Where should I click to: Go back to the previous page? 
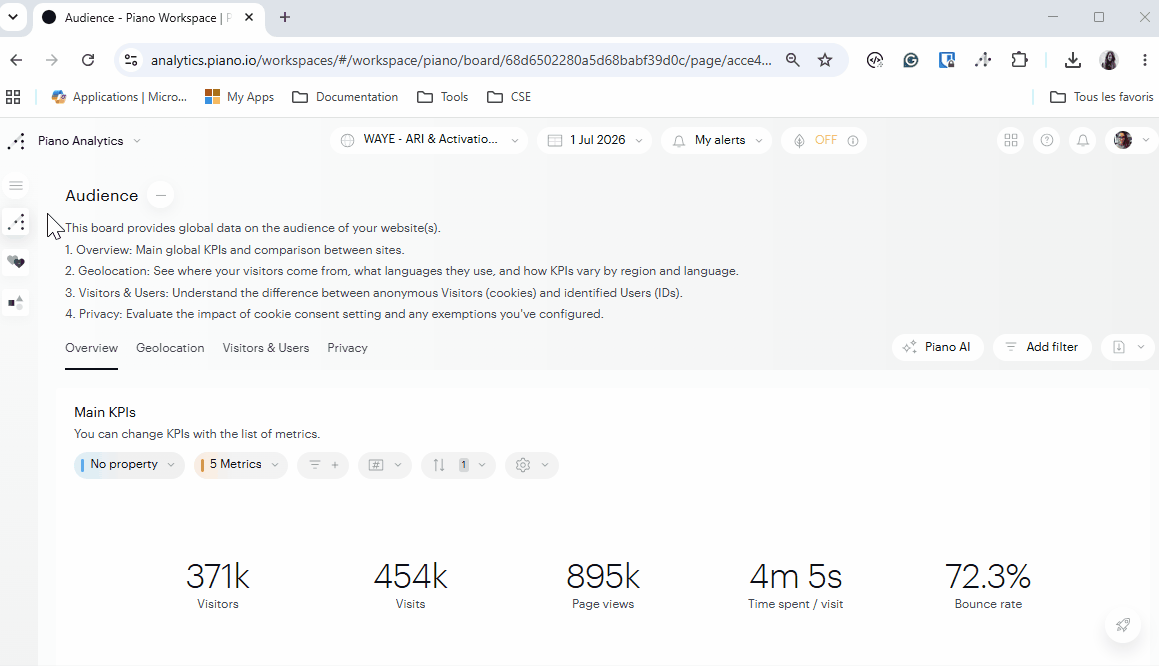coord(16,60)
